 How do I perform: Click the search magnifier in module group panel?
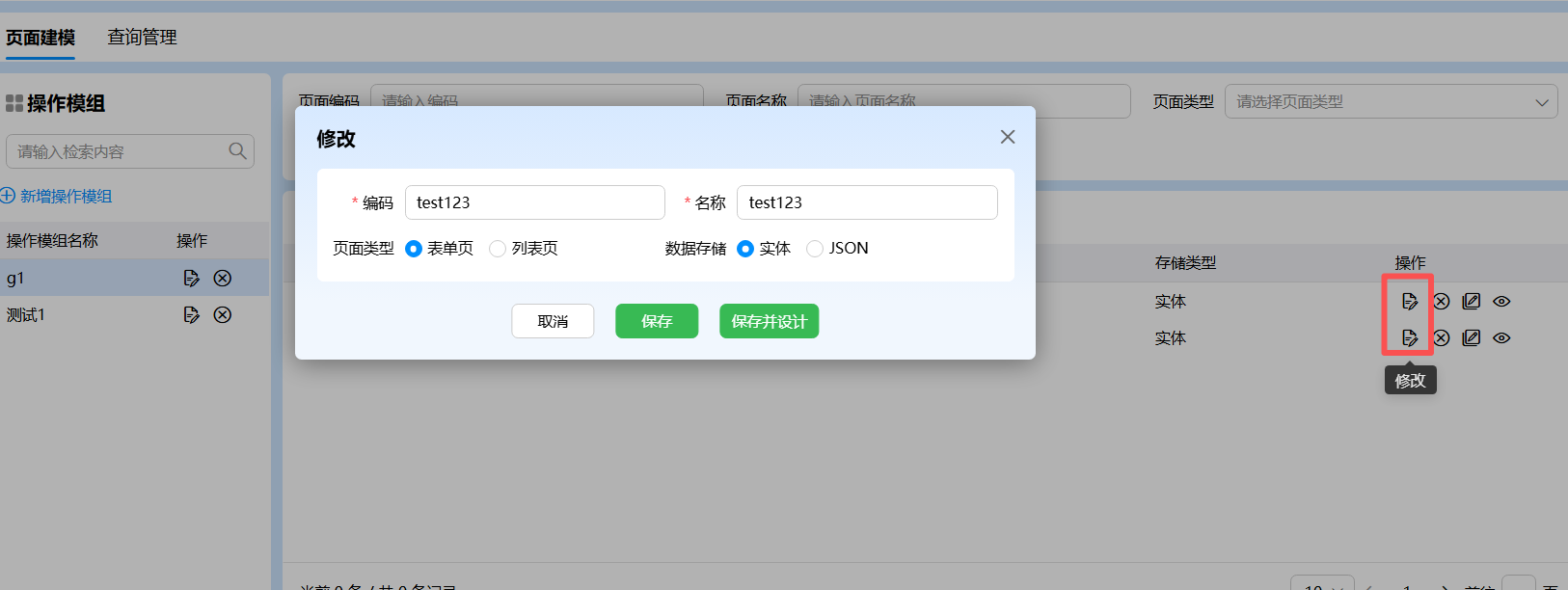tap(237, 151)
